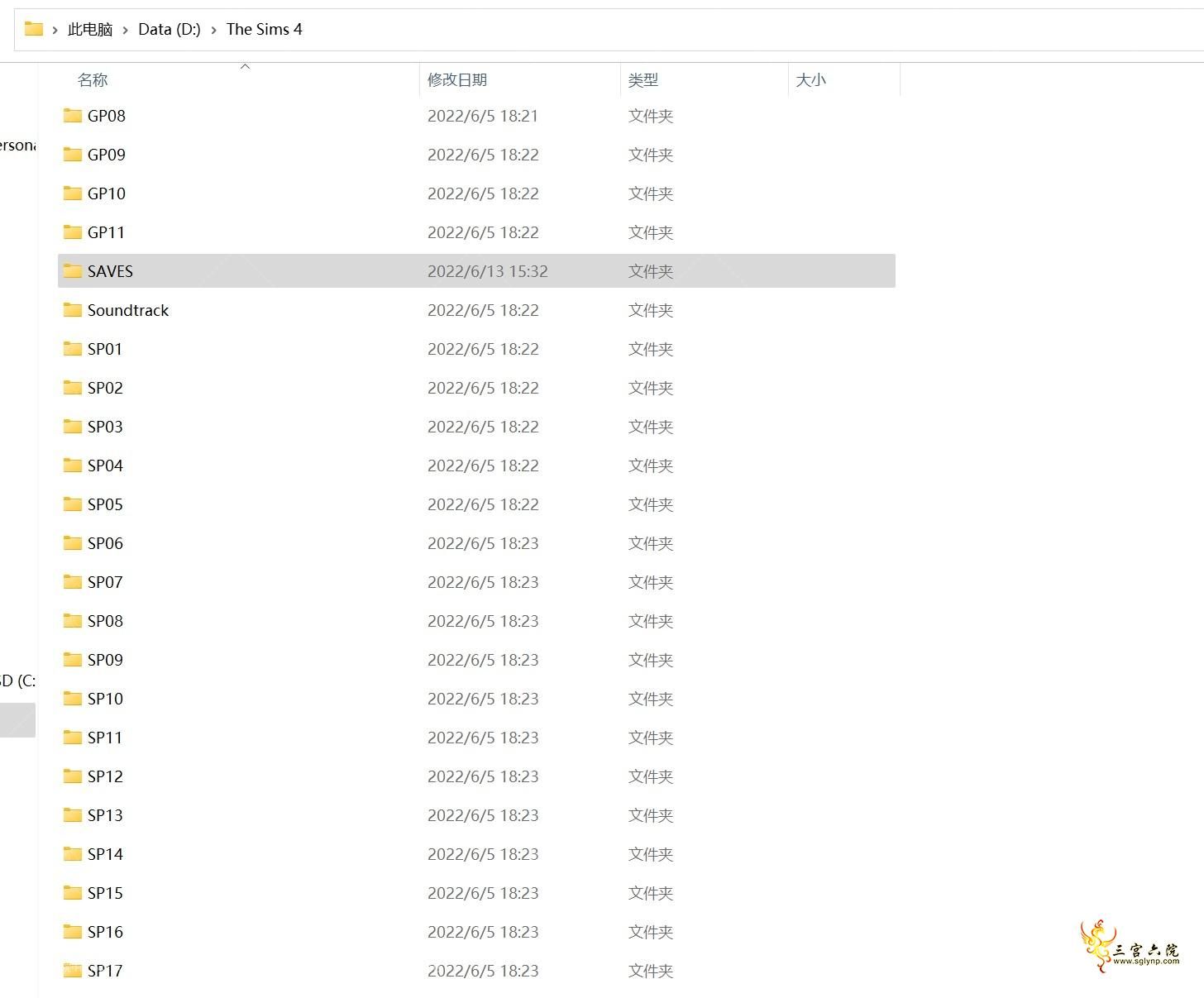The width and height of the screenshot is (1204, 998).
Task: Select the SP02 folder name
Action: (105, 388)
